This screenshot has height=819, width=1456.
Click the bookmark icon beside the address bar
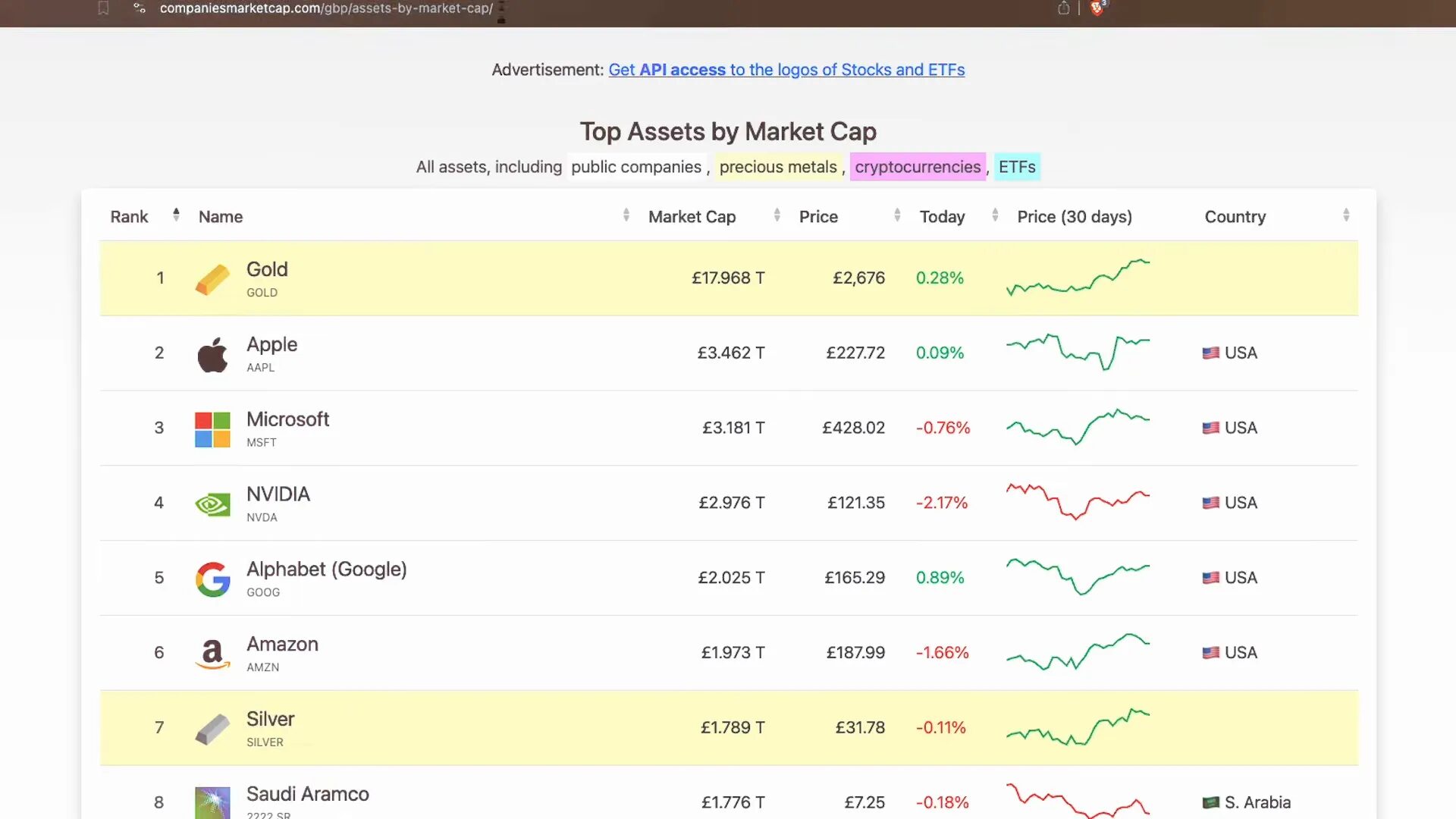pos(104,8)
